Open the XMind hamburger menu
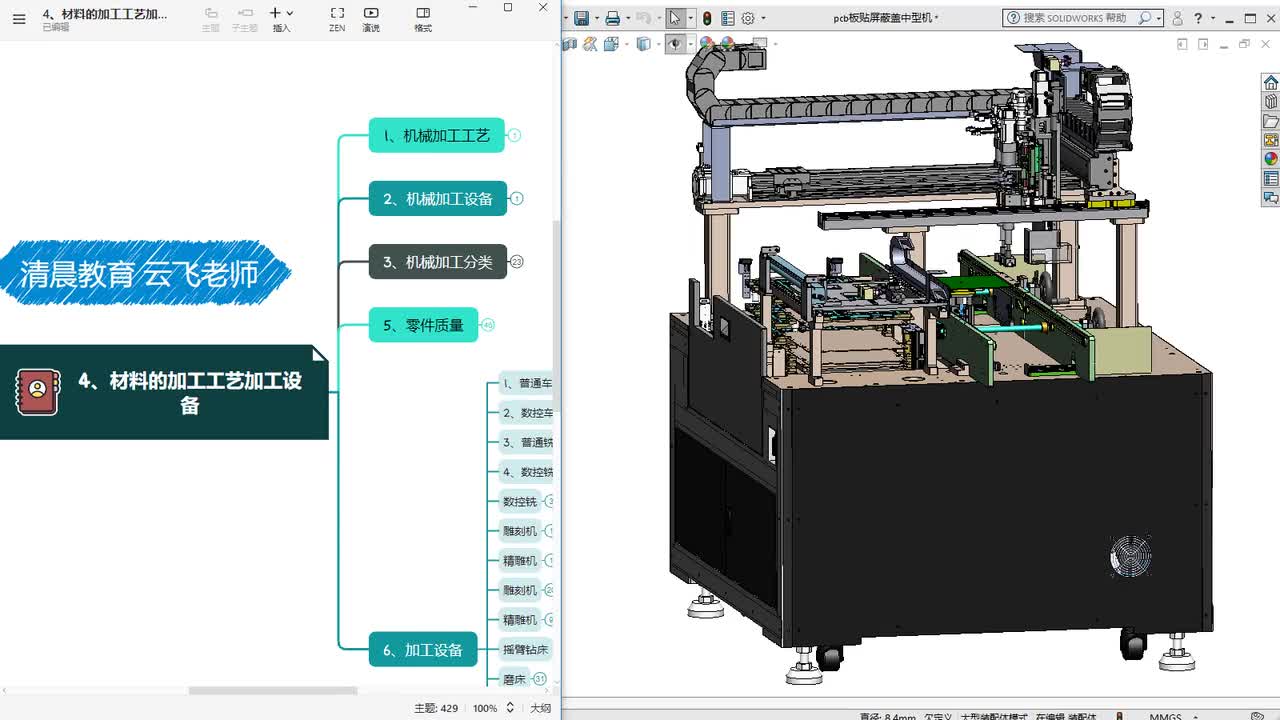1280x720 pixels. pyautogui.click(x=19, y=18)
